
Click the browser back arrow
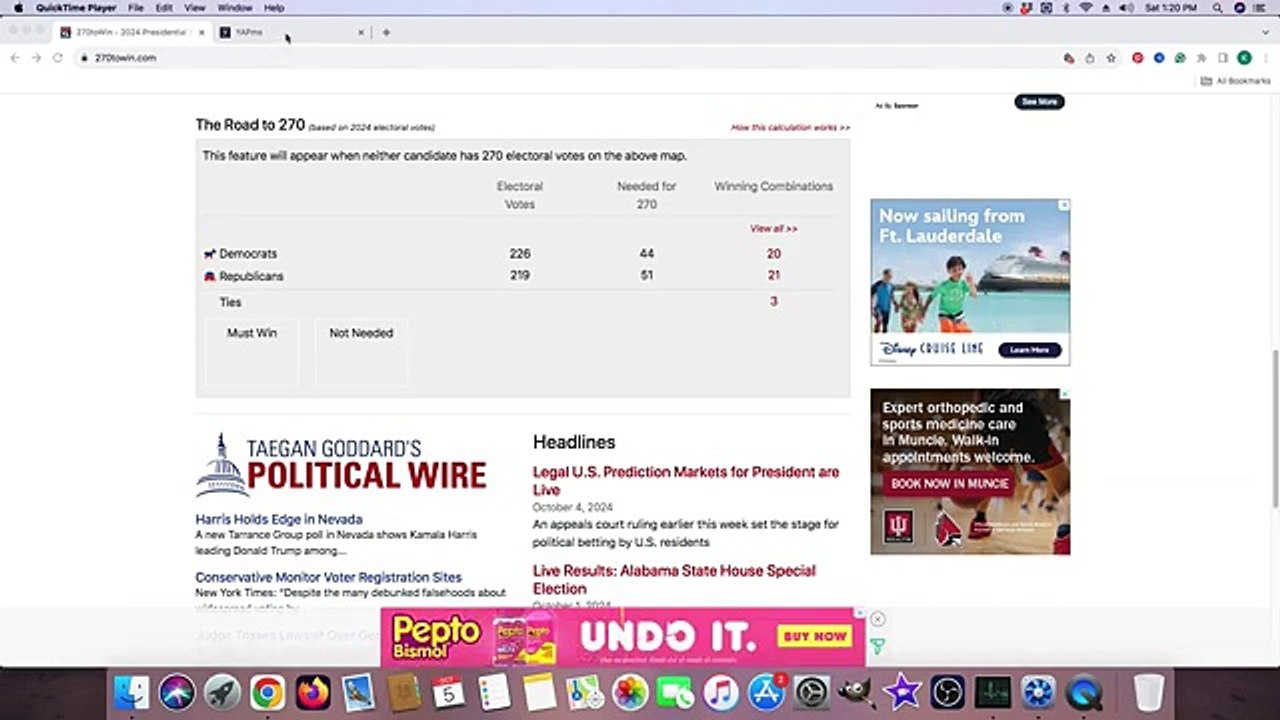[15, 58]
